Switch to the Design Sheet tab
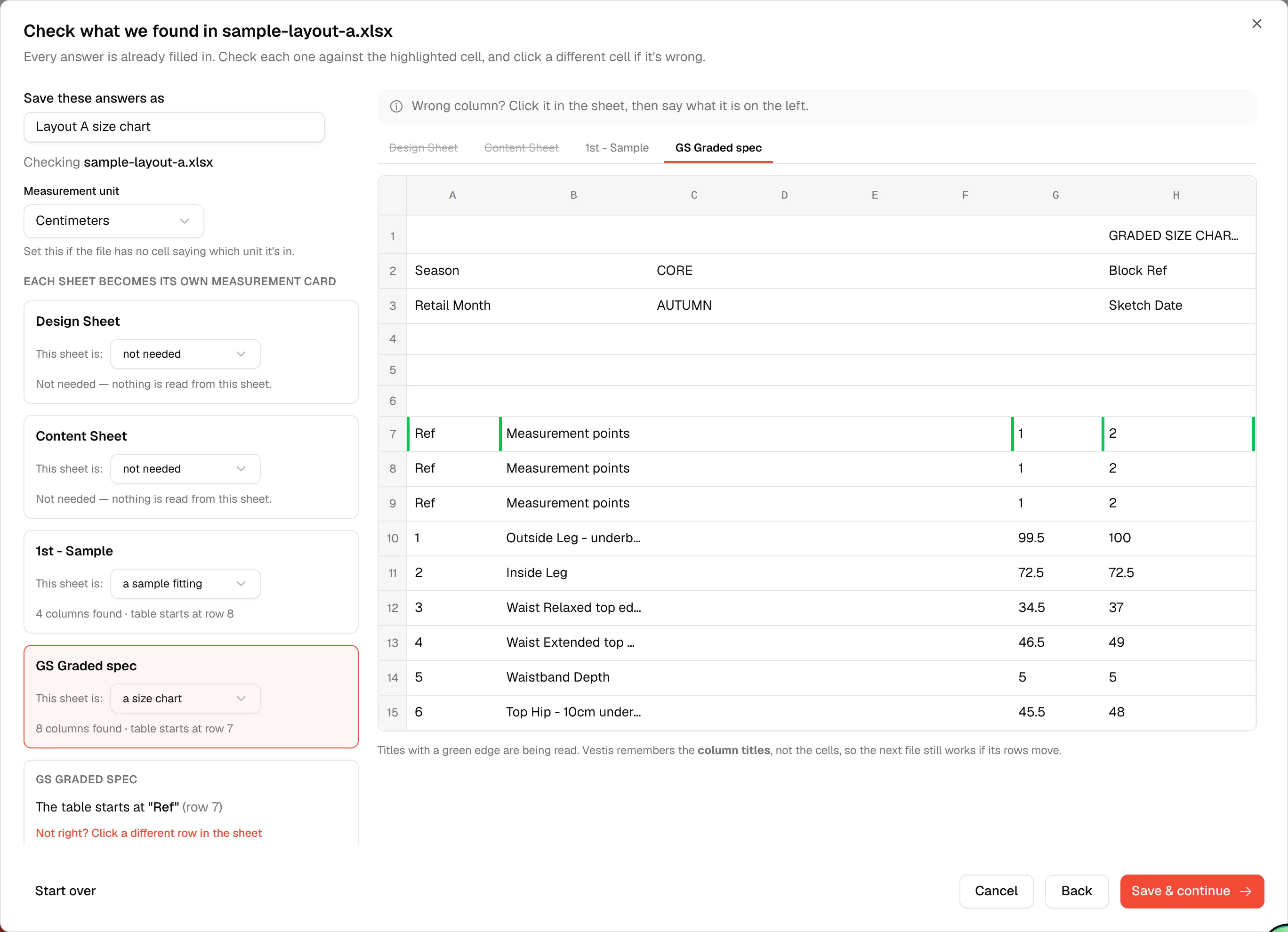1288x932 pixels. (423, 148)
